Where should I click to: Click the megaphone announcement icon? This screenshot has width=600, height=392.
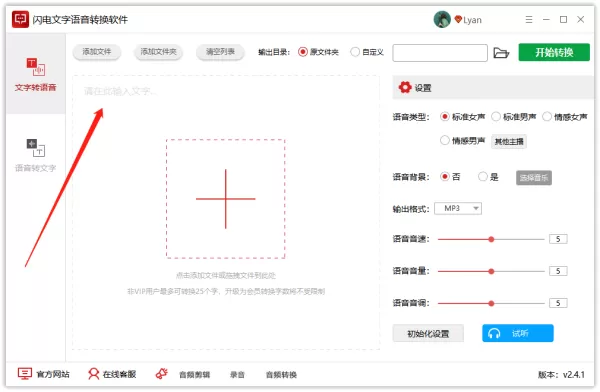tap(161, 373)
